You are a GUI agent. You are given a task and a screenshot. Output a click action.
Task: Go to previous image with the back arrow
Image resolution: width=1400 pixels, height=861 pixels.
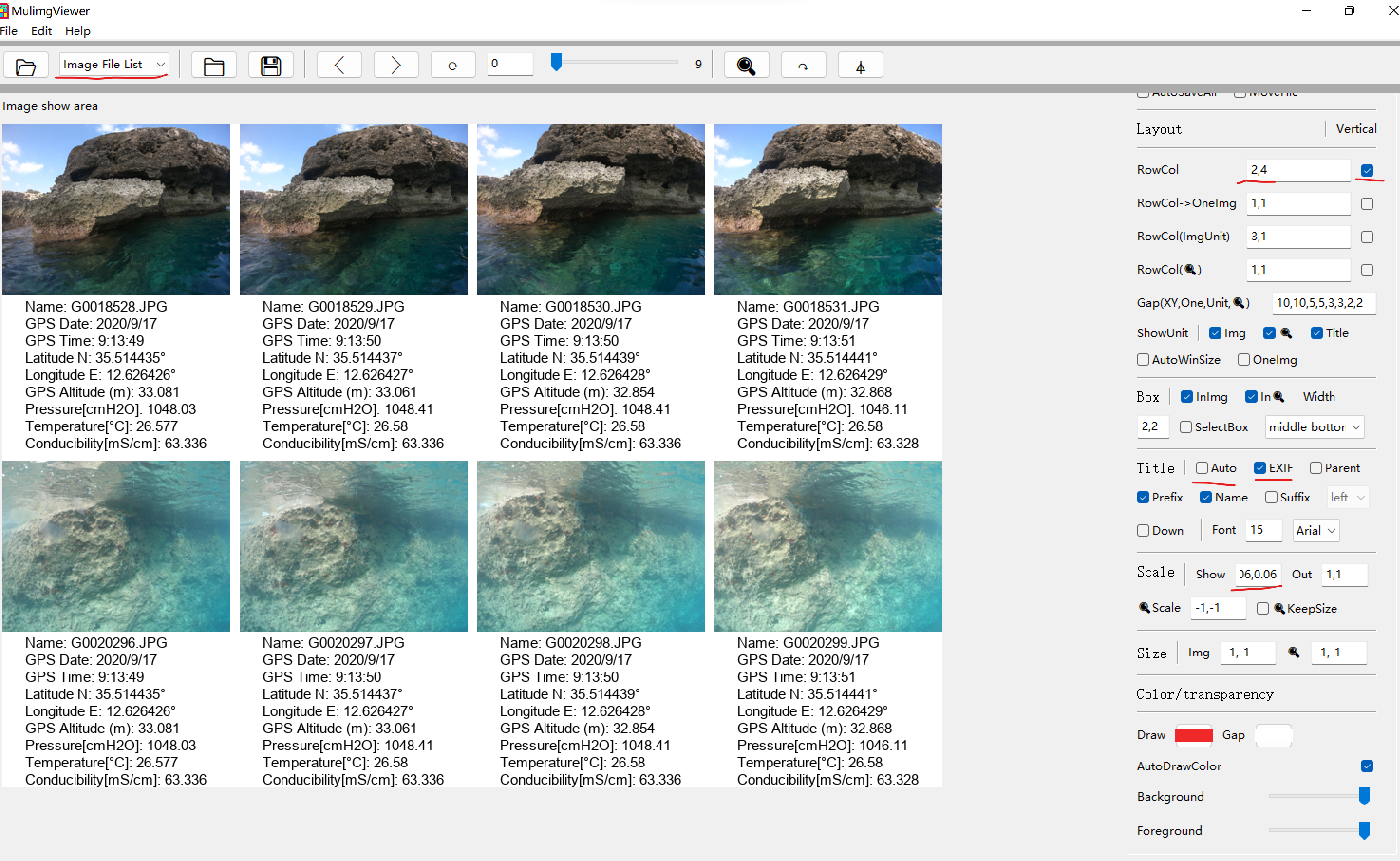[x=338, y=64]
